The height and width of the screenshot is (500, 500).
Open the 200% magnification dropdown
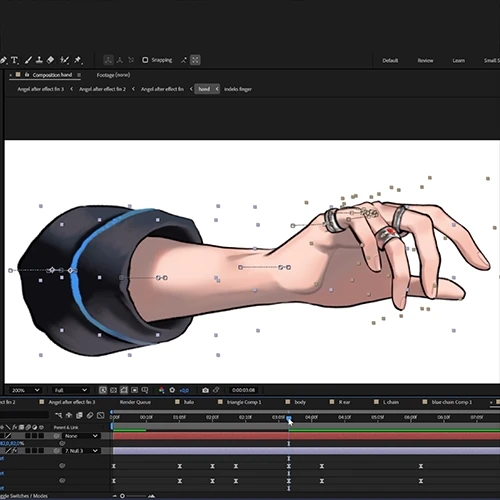point(26,390)
